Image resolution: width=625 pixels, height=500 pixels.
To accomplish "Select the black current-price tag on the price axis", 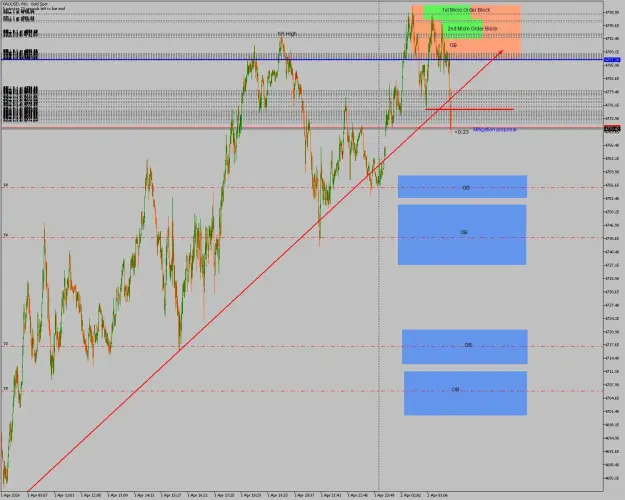I will click(x=612, y=129).
